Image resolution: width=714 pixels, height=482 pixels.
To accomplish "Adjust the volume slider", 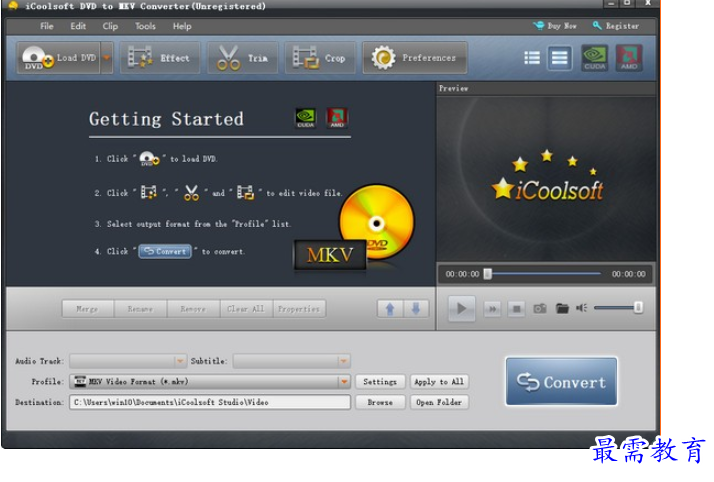I will [x=618, y=308].
